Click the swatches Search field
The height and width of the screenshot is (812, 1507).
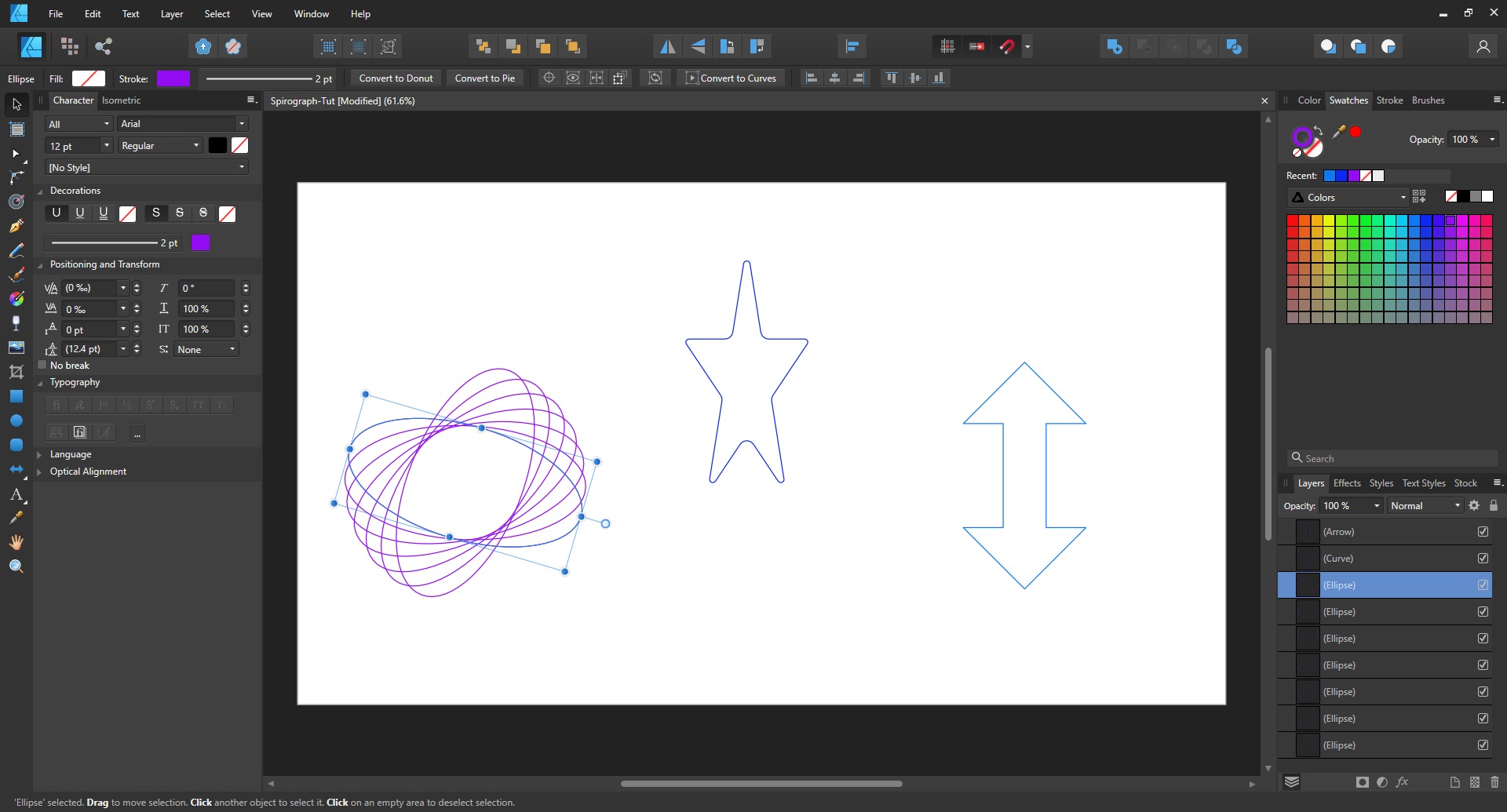(x=1392, y=458)
